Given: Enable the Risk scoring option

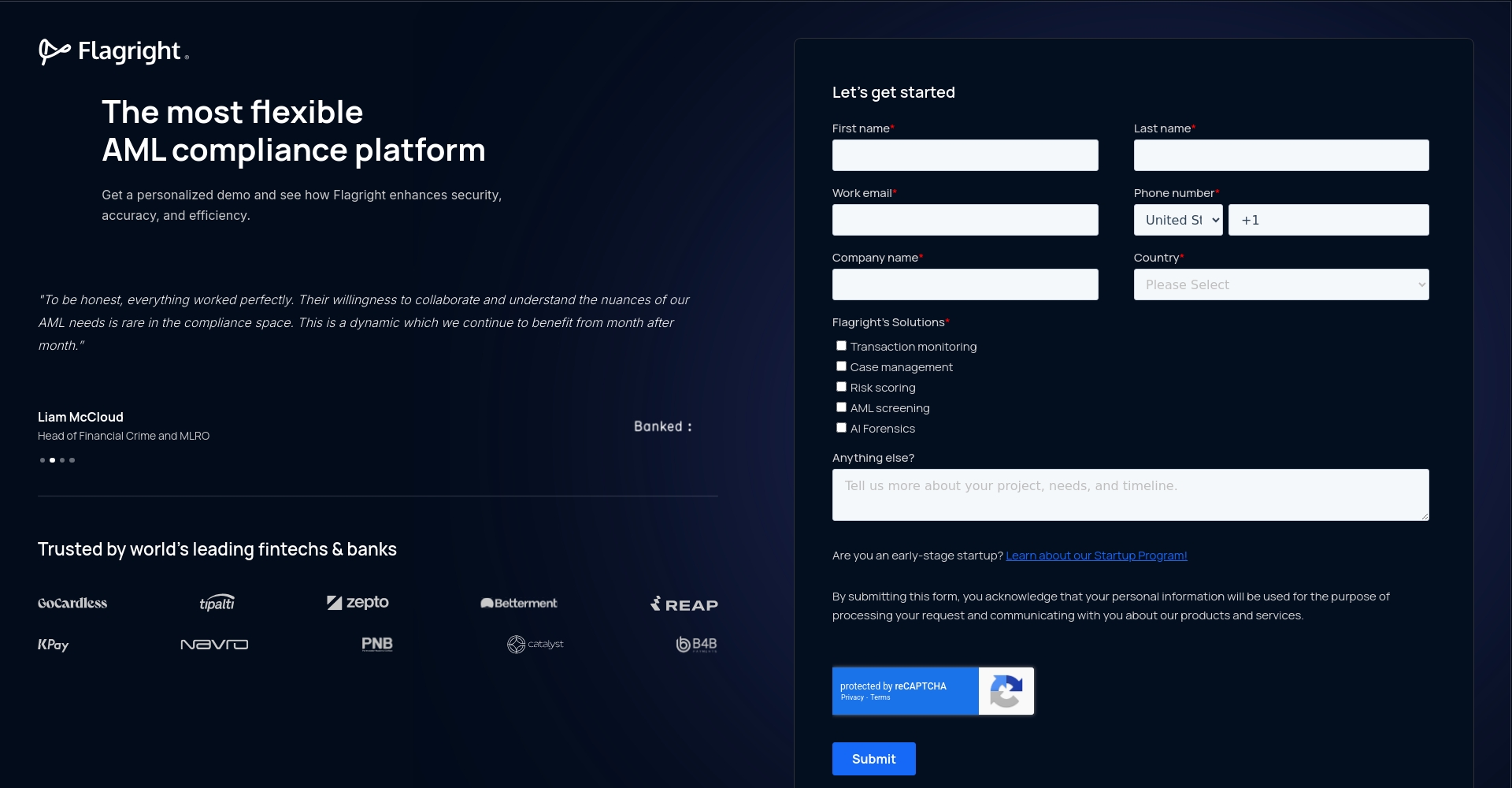Looking at the screenshot, I should click(841, 387).
